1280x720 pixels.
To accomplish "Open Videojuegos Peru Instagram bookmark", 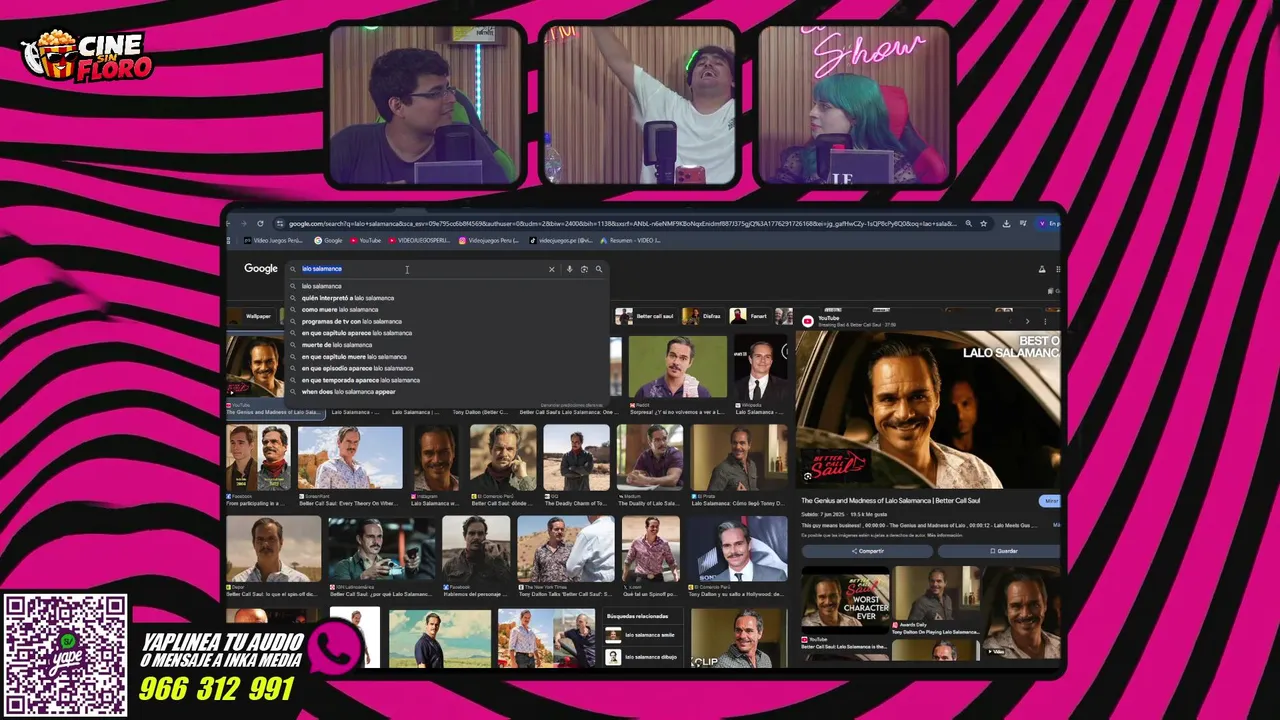I will pyautogui.click(x=489, y=240).
